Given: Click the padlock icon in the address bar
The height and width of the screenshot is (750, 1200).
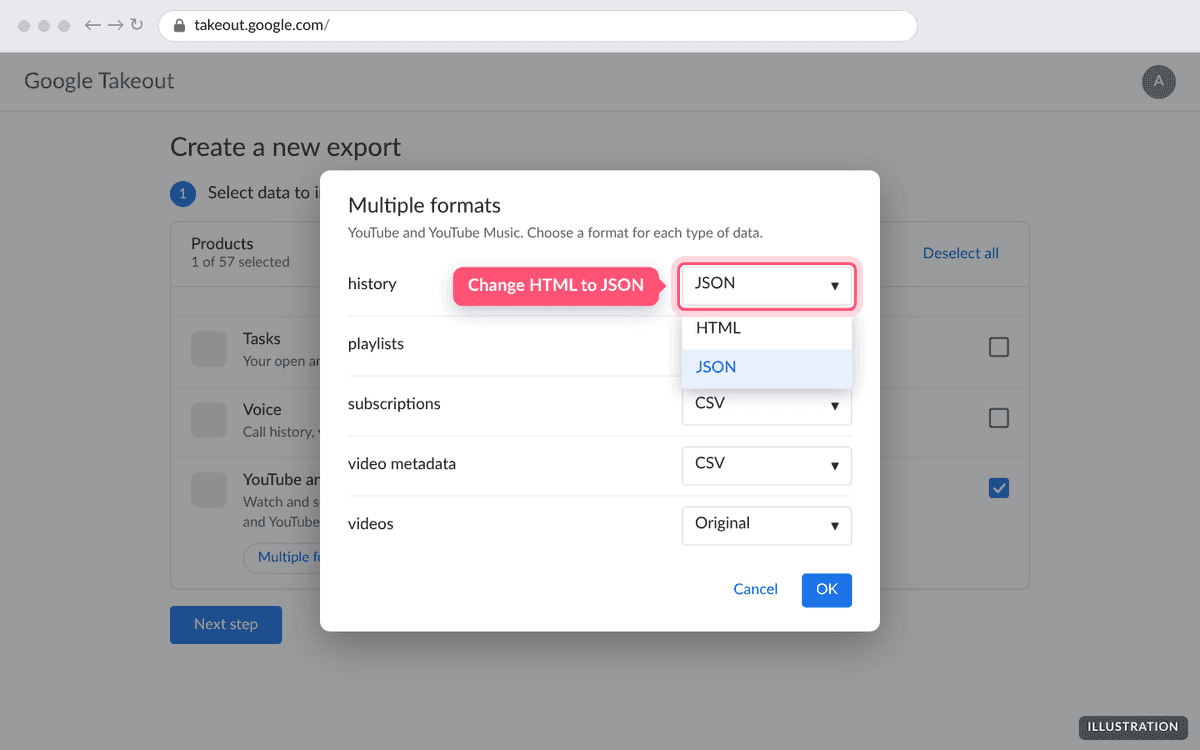Looking at the screenshot, I should pyautogui.click(x=179, y=26).
